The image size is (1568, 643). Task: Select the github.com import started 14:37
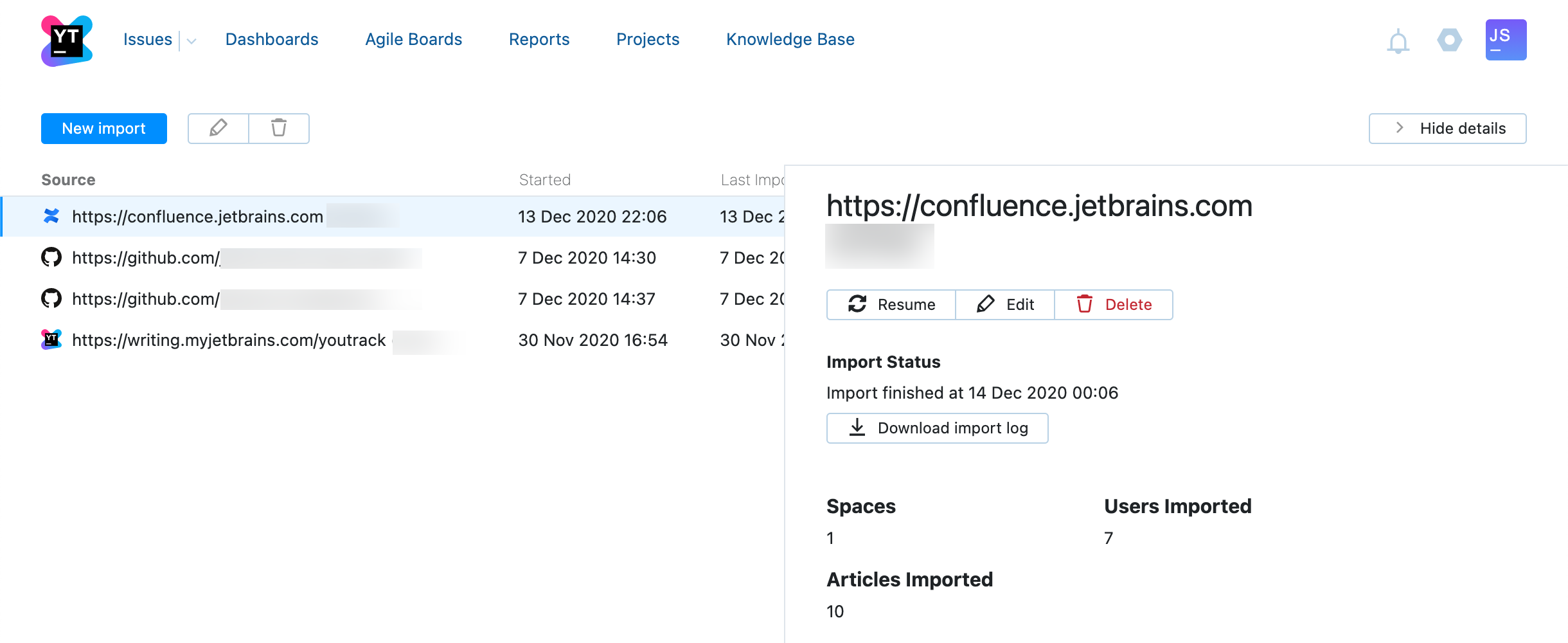pos(392,299)
